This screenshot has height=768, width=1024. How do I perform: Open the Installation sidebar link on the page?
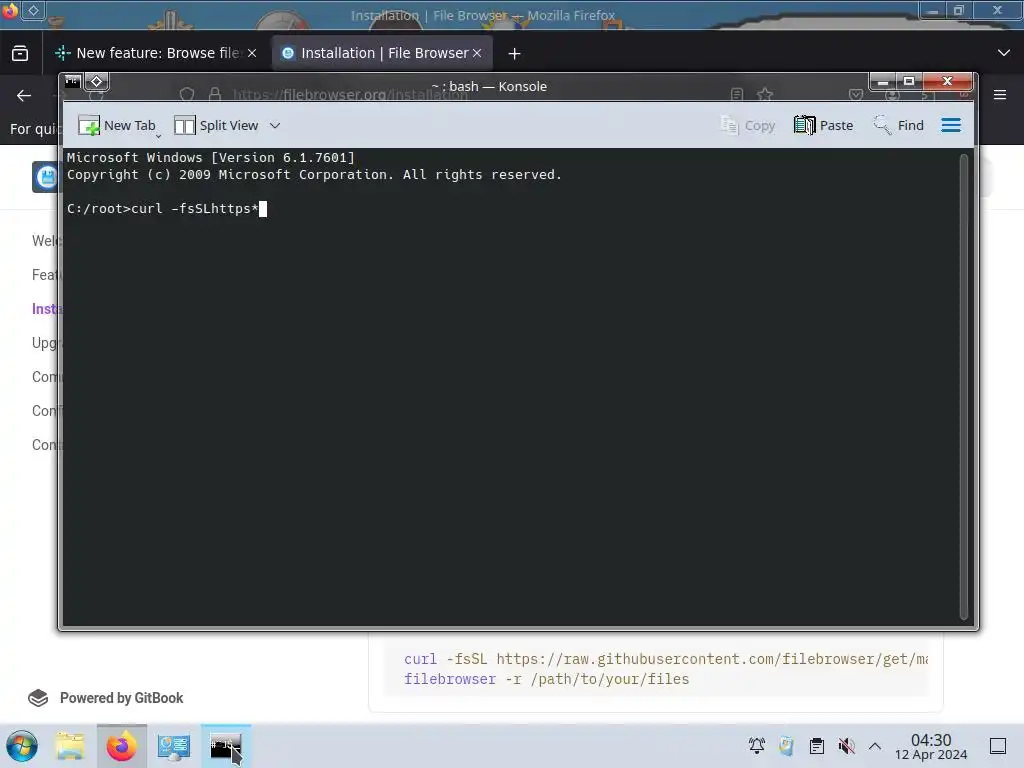point(46,309)
